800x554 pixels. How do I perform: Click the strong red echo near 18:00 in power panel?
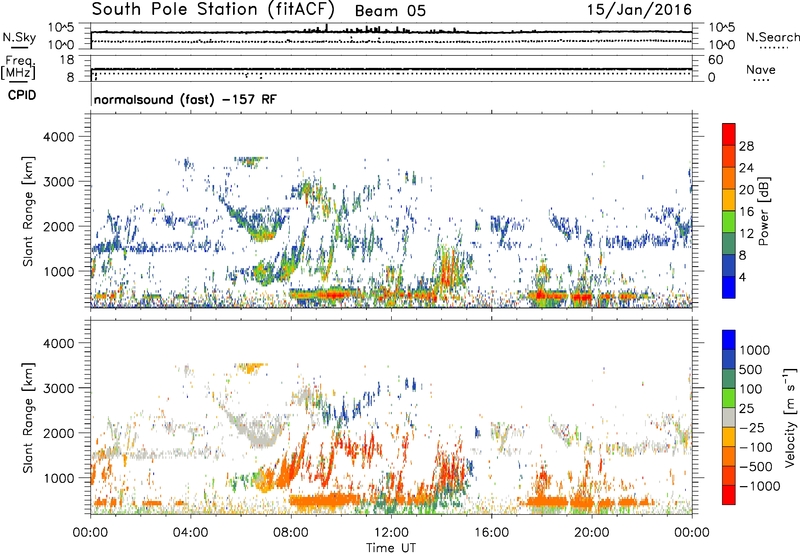[546, 295]
